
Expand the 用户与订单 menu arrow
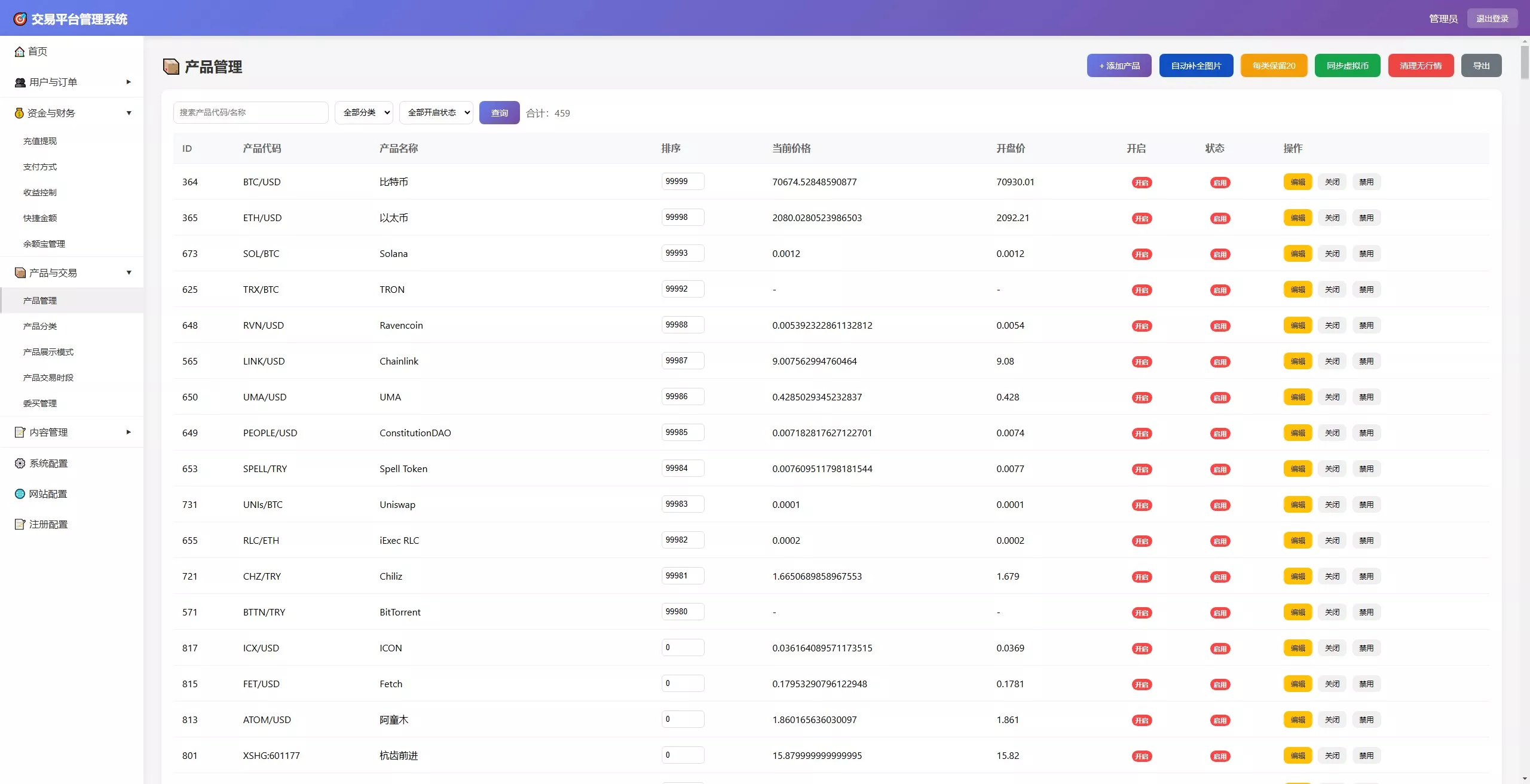[x=128, y=82]
